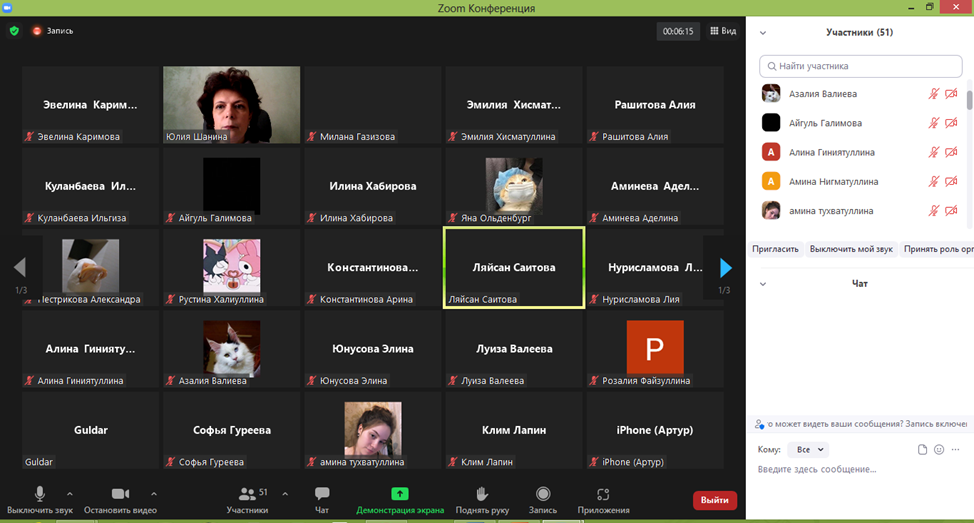Select Азалия Валиева in participants list

click(x=823, y=94)
